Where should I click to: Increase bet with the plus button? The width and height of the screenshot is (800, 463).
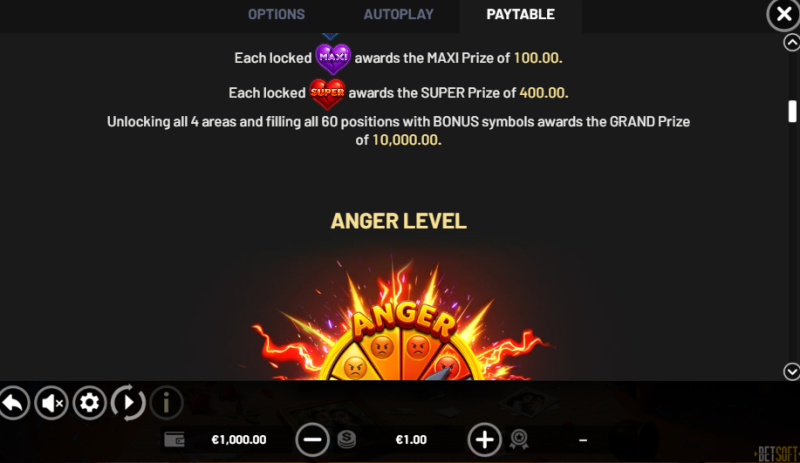pos(484,440)
